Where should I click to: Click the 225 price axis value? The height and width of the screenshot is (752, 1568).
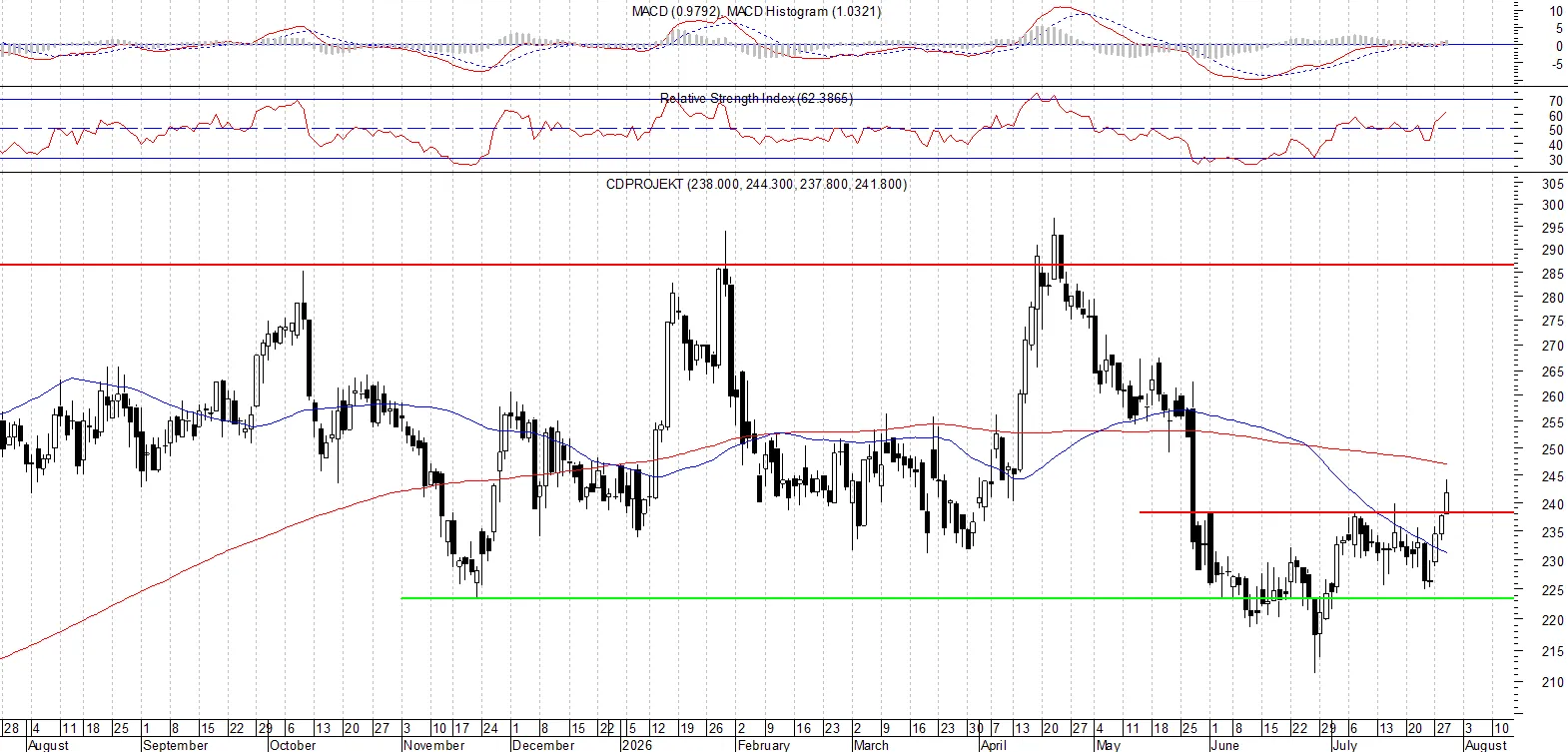point(1553,591)
